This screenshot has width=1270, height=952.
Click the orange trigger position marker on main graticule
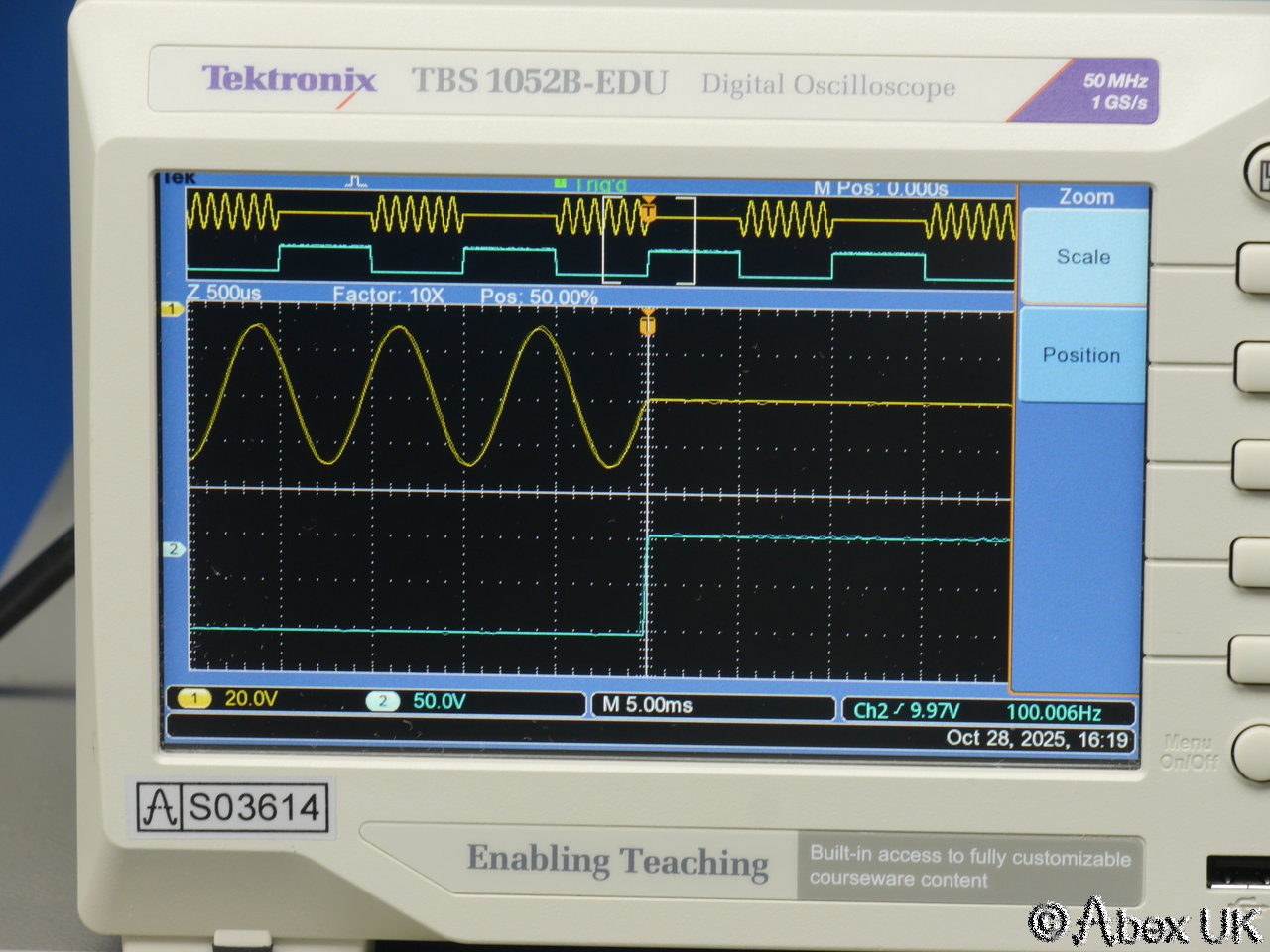click(648, 323)
